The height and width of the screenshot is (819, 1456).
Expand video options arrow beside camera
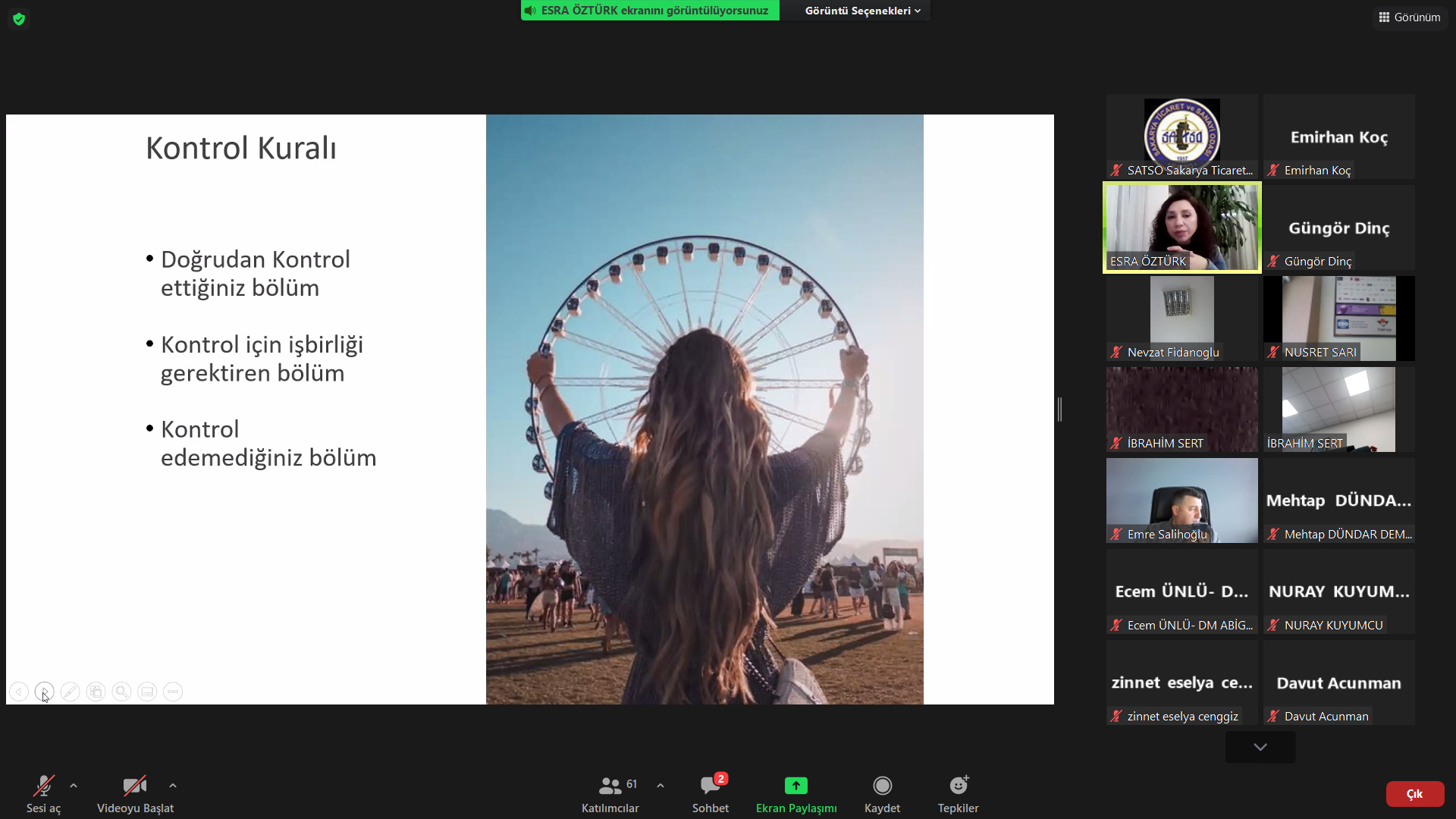click(173, 786)
